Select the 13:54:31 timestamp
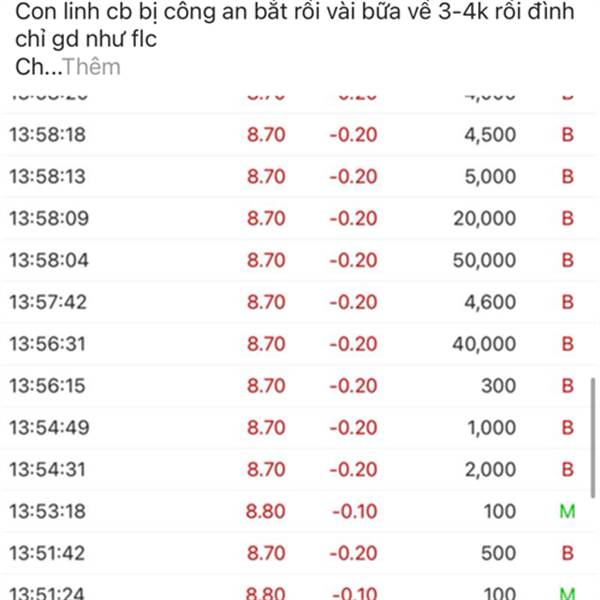The width and height of the screenshot is (600, 600). (x=48, y=470)
